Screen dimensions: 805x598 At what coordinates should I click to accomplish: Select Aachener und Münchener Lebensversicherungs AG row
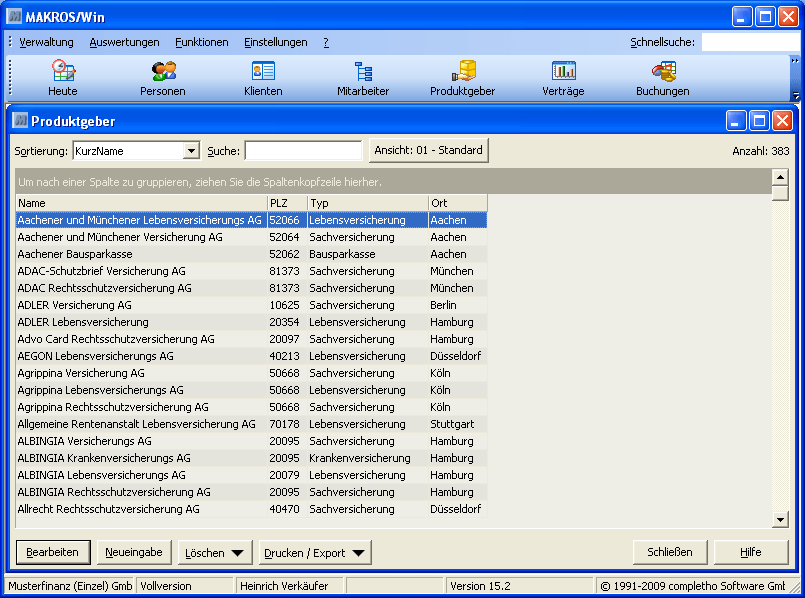tap(251, 220)
